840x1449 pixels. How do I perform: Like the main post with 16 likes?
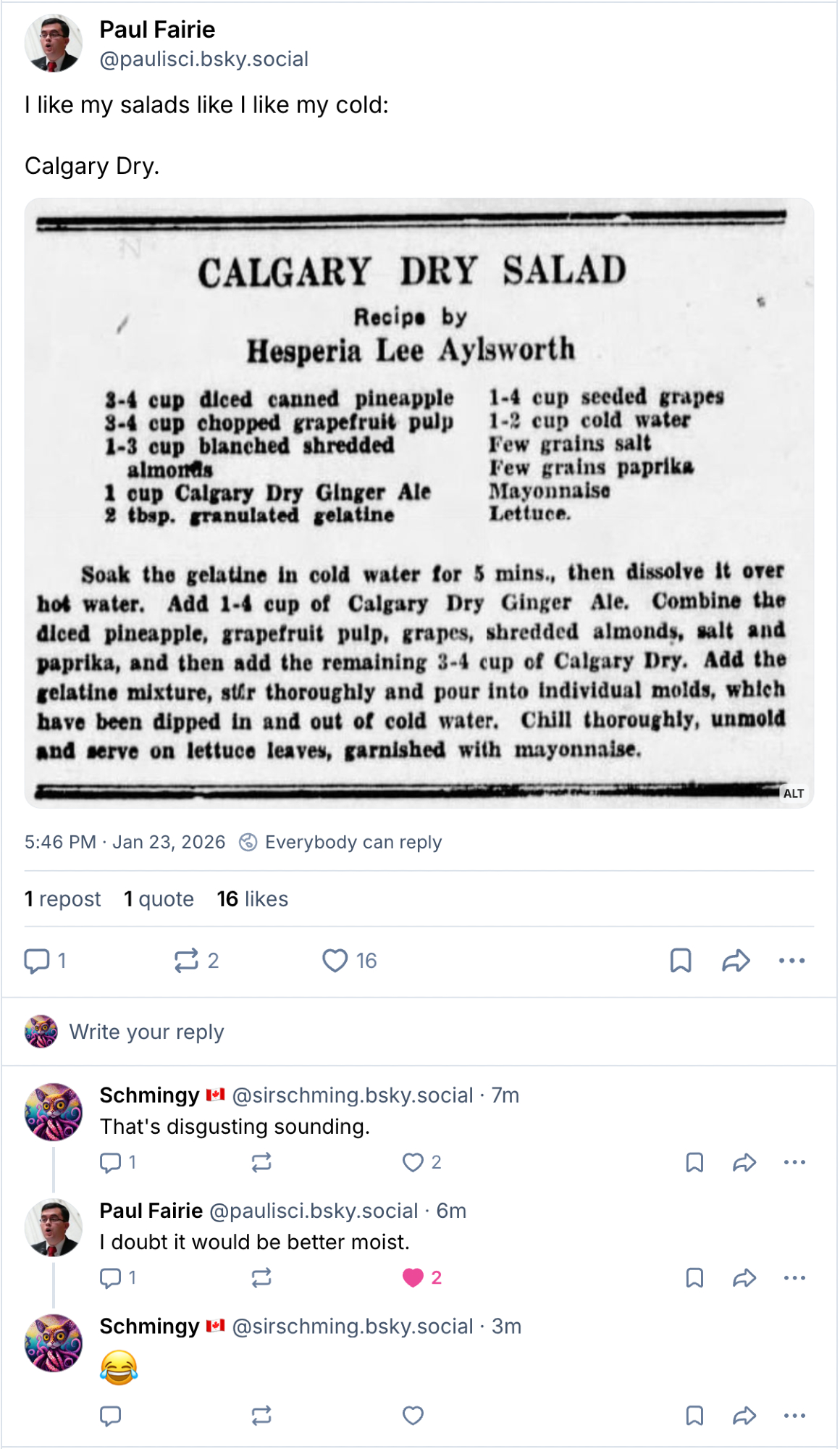[335, 961]
